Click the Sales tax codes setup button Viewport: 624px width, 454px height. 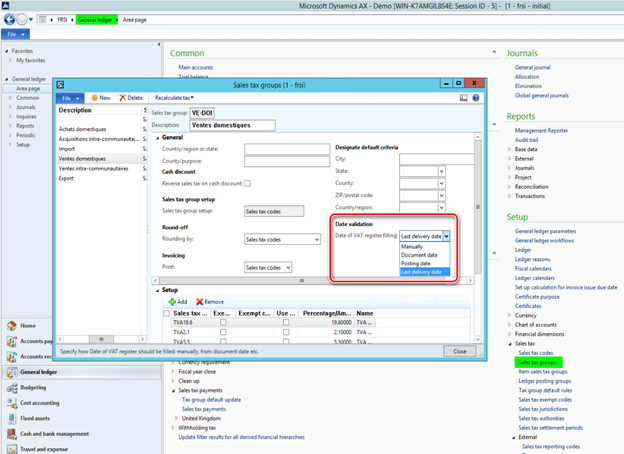[x=274, y=211]
